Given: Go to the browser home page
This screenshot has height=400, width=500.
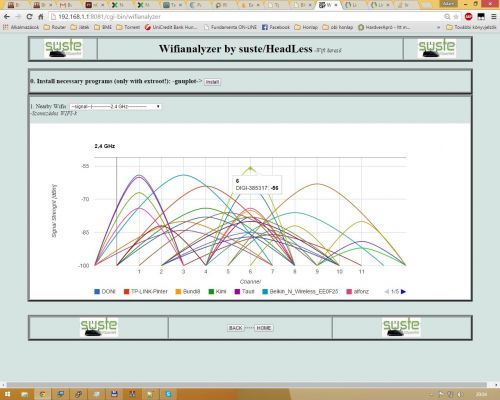Looking at the screenshot, I should click(x=41, y=17).
